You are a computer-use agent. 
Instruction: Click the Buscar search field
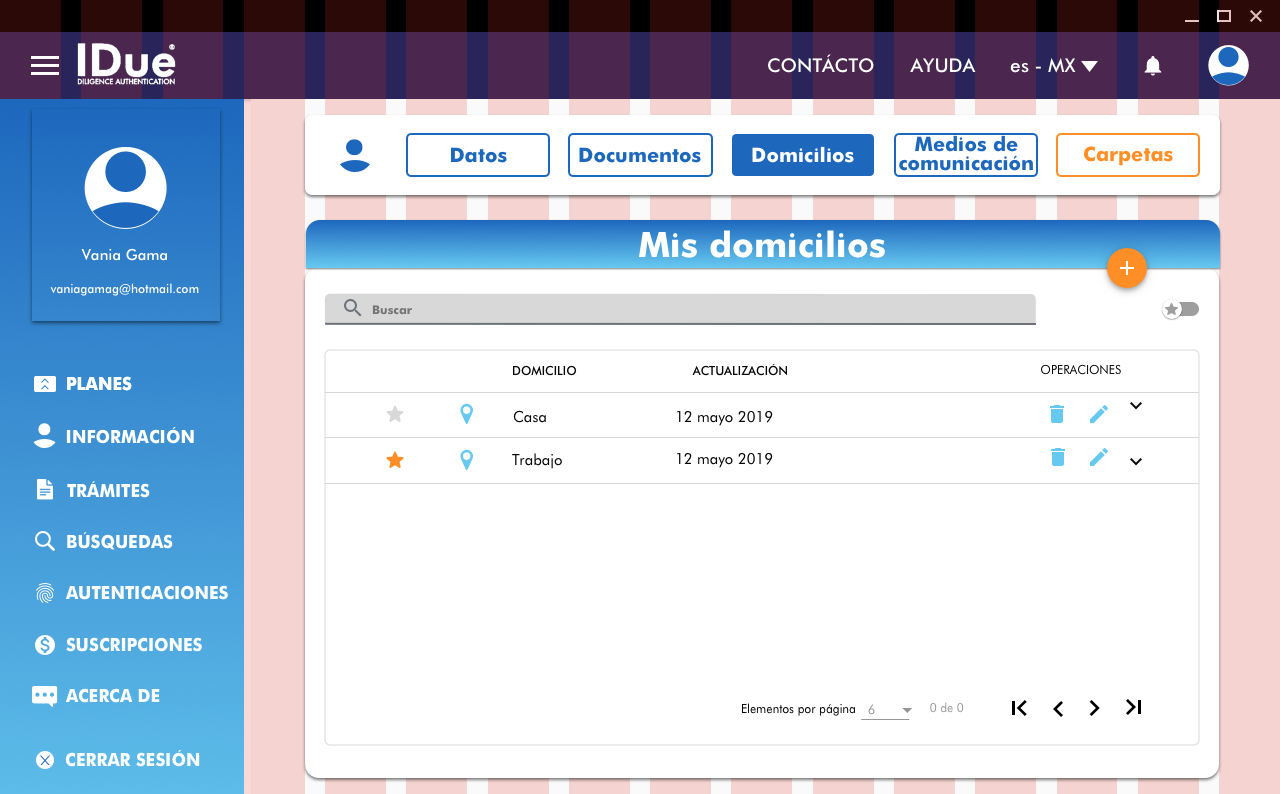[680, 310]
